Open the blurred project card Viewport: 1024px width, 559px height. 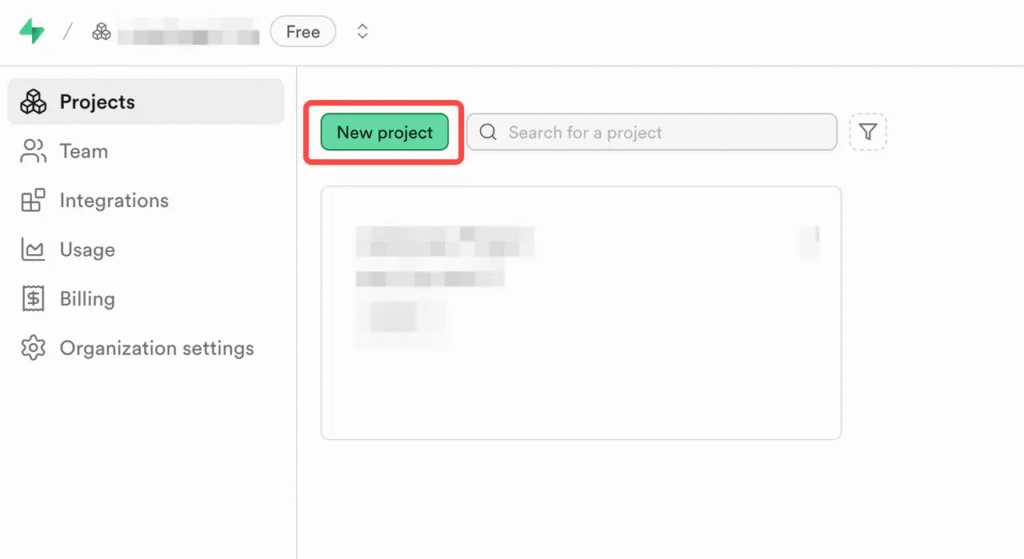click(580, 312)
